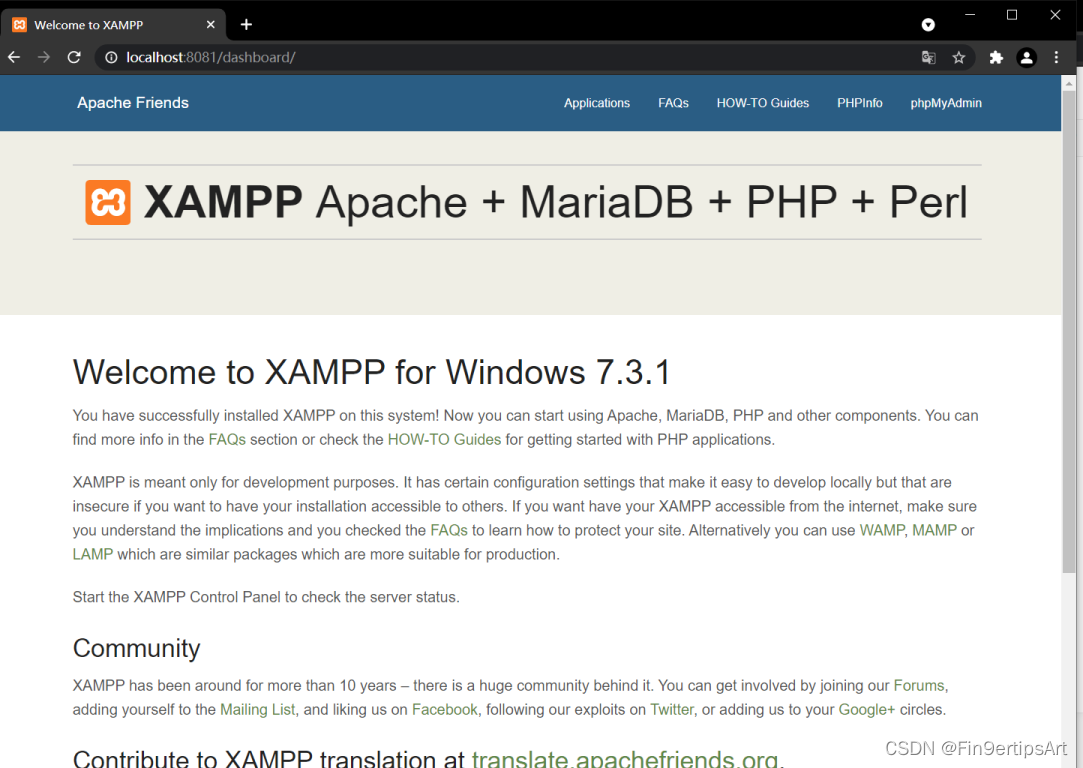
Task: Open a new browser tab
Action: click(x=246, y=25)
